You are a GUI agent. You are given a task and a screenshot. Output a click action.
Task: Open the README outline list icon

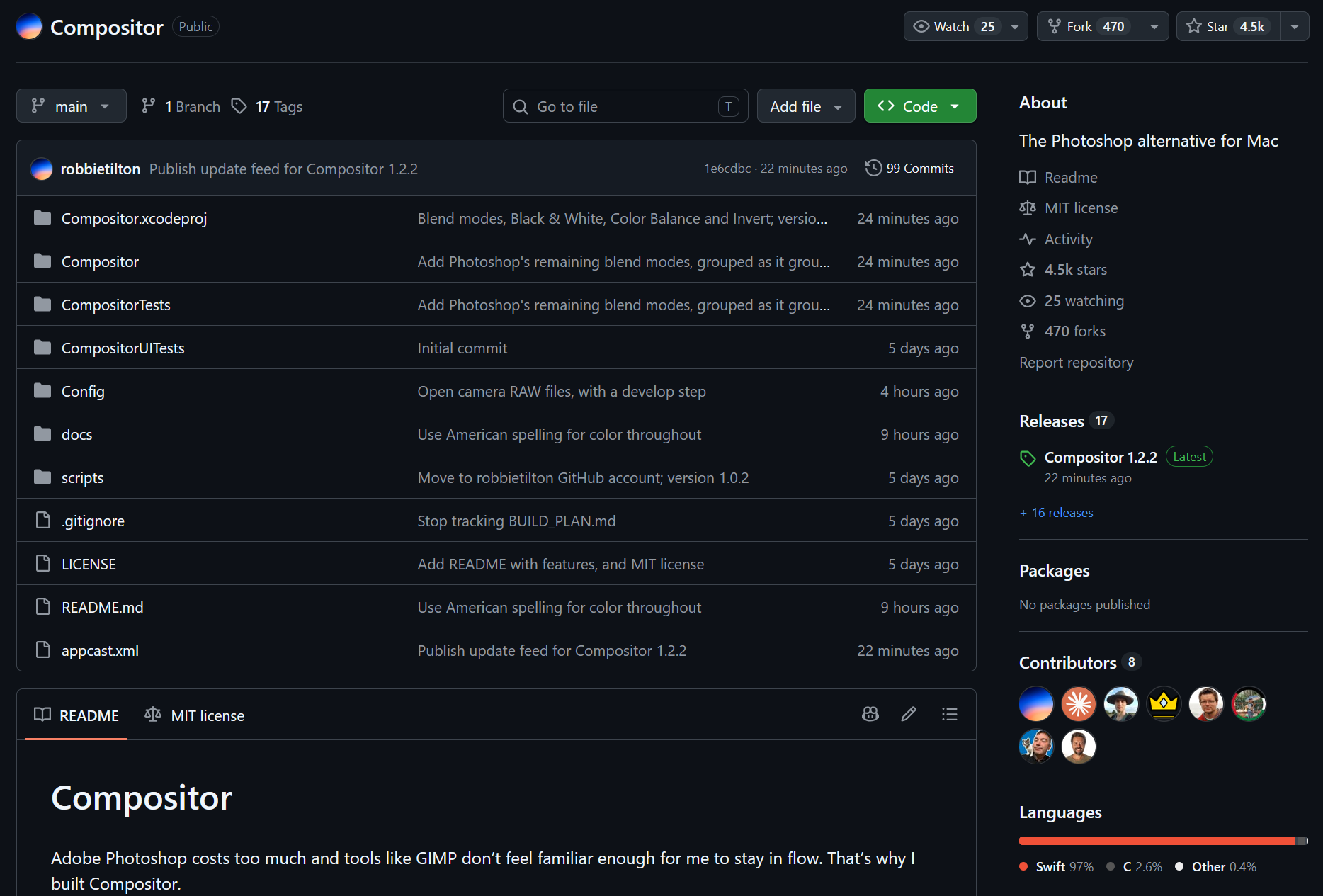950,714
